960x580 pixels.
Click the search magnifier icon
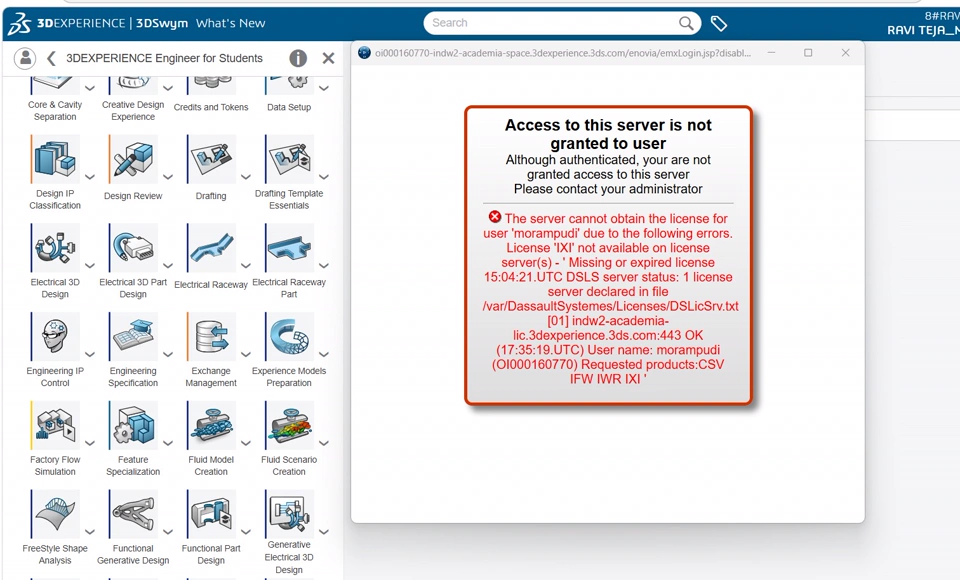(x=686, y=23)
